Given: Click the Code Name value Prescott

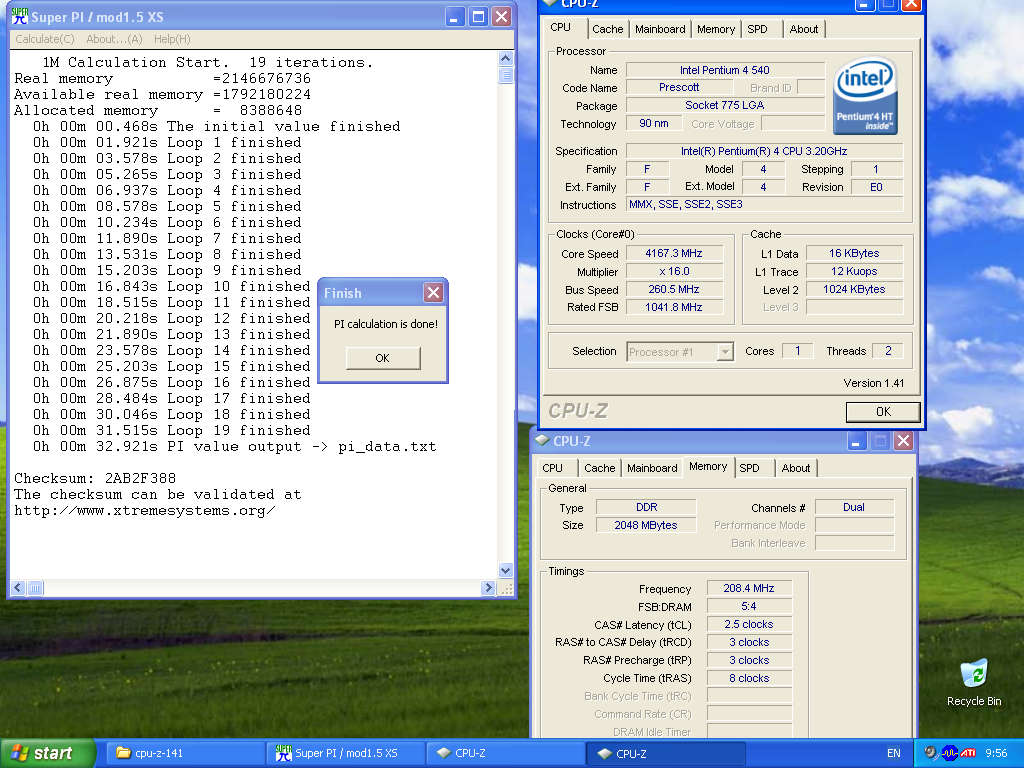Looking at the screenshot, I should click(679, 88).
